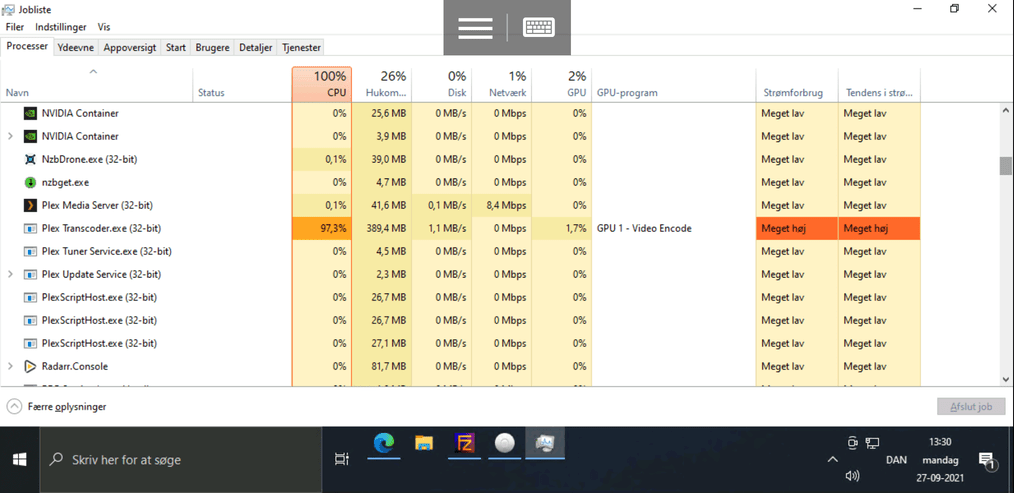The image size is (1014, 493).
Task: Sort by the Navn column header
Action: coord(97,84)
